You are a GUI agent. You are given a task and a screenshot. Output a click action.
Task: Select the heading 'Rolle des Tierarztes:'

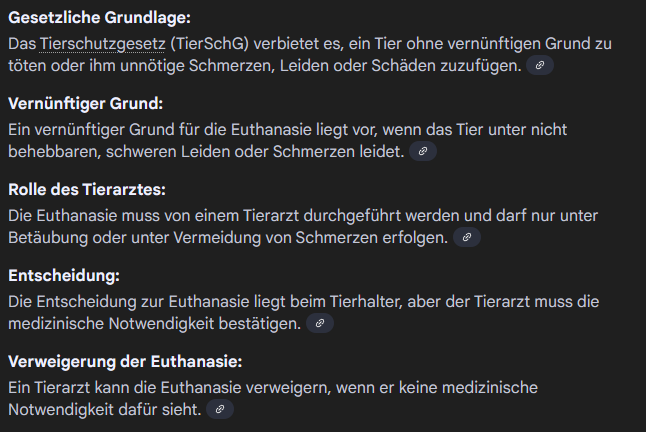tap(86, 190)
